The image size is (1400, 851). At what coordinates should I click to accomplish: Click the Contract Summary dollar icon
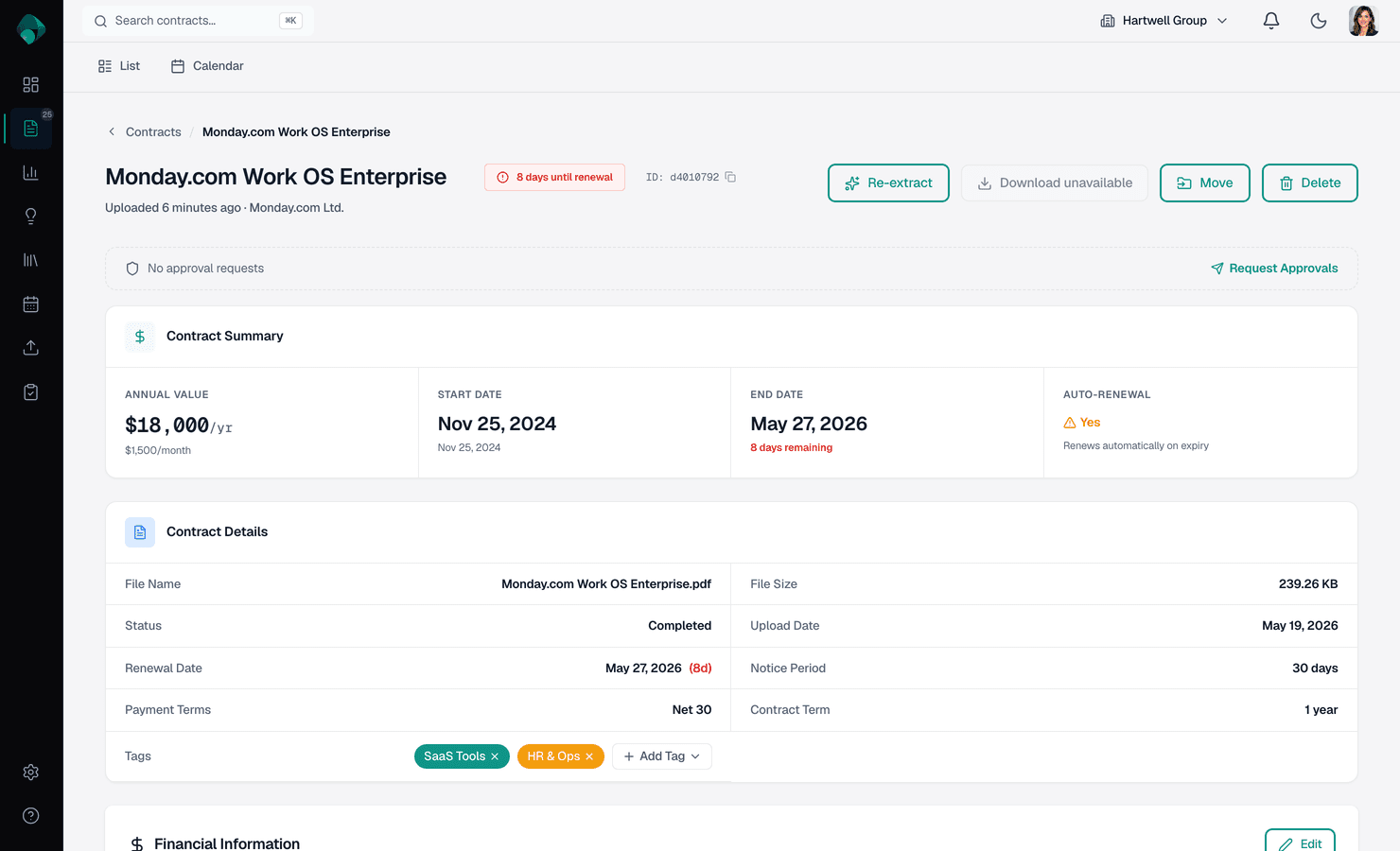tap(140, 337)
